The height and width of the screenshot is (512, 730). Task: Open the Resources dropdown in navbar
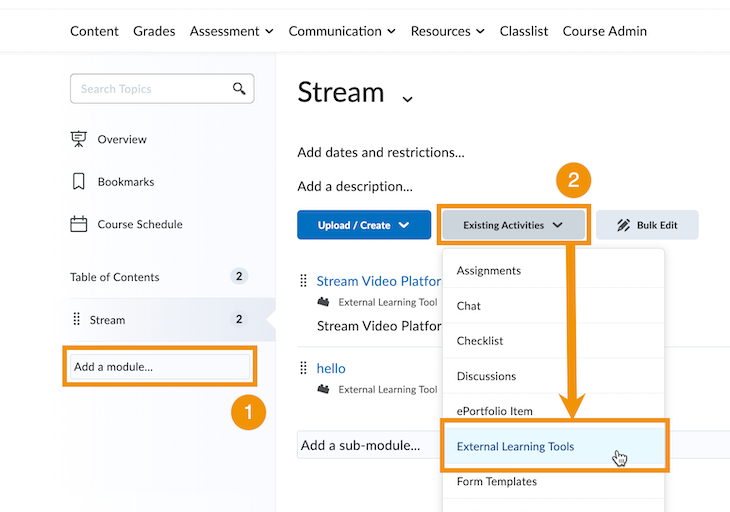pyautogui.click(x=447, y=31)
